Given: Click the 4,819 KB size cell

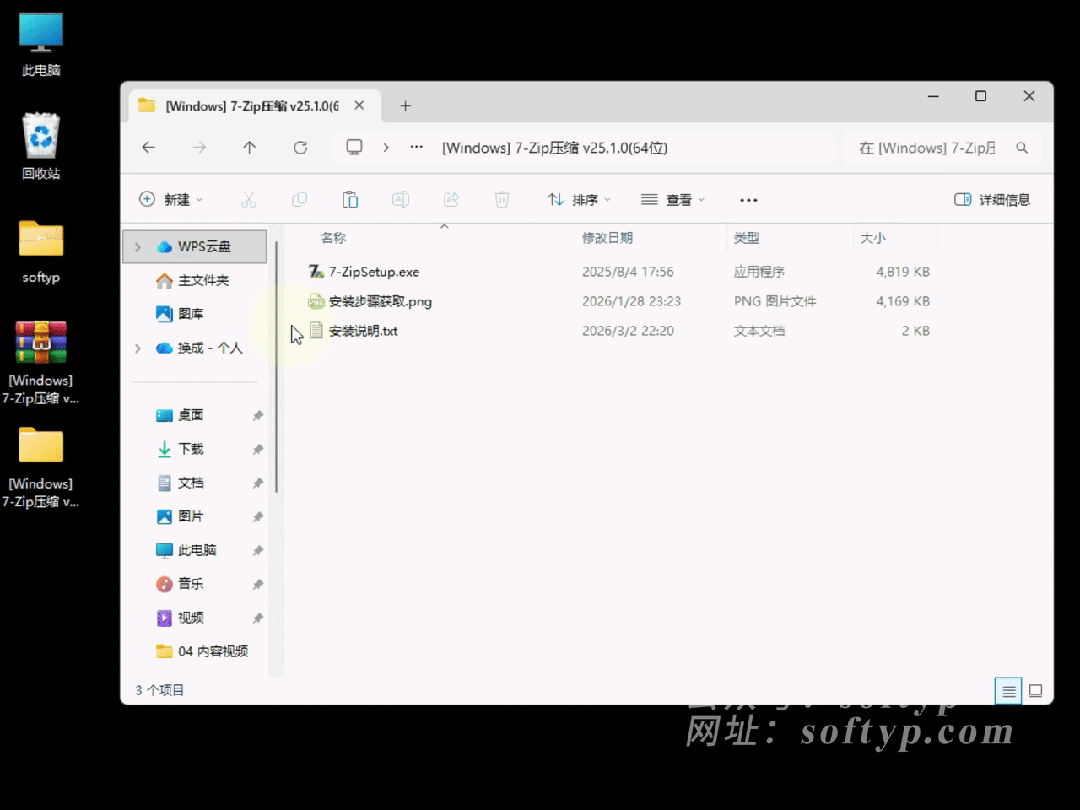Looking at the screenshot, I should click(x=903, y=272).
